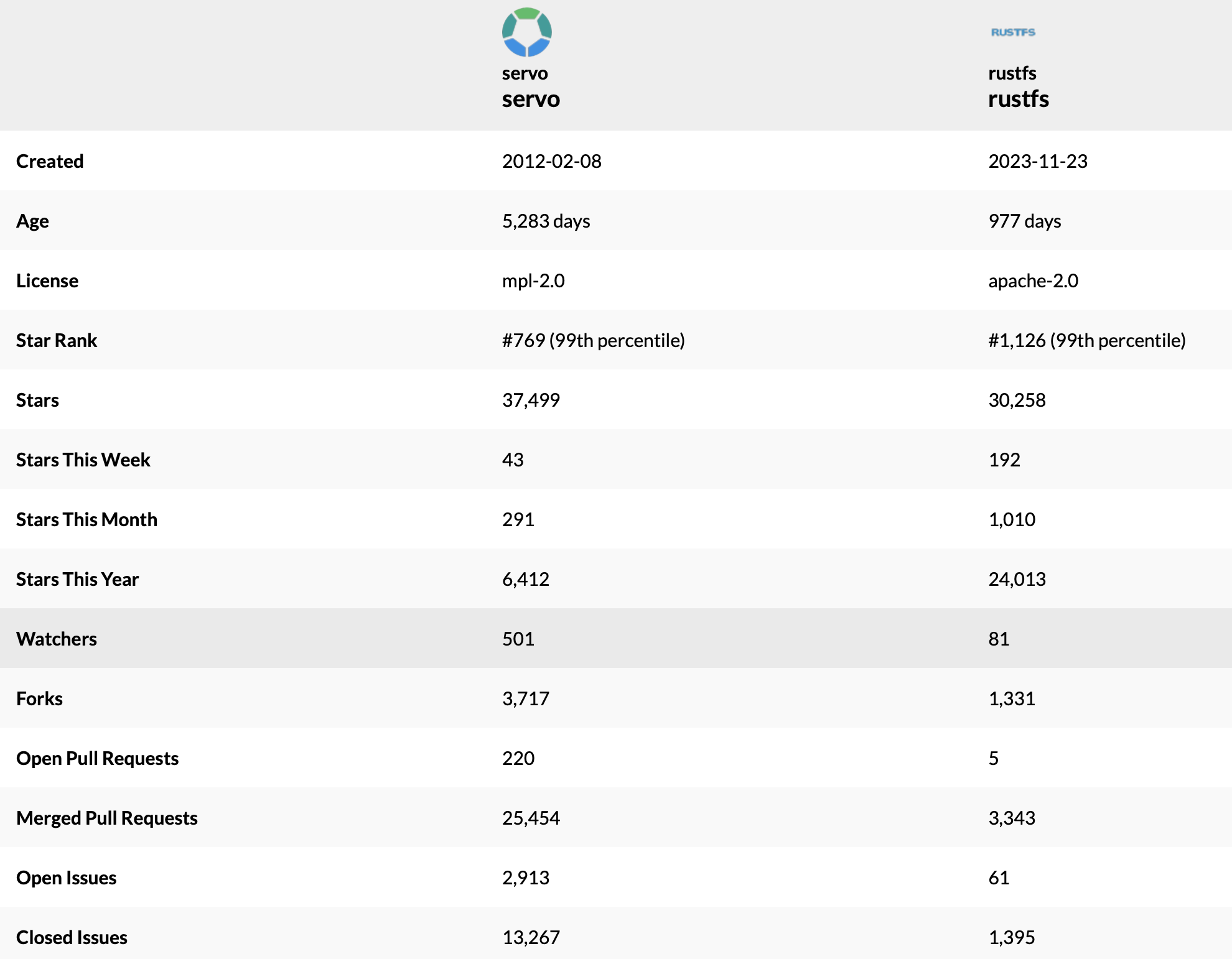Click servo's closed issues value '13,267'

tap(531, 937)
